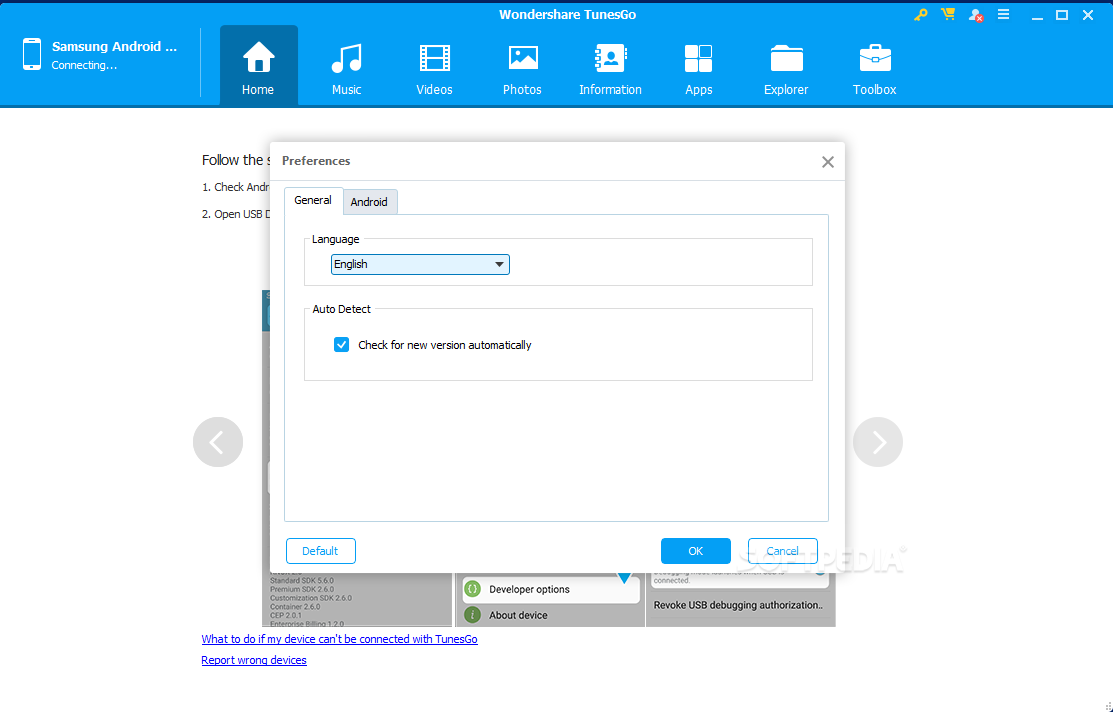This screenshot has height=712, width=1113.
Task: Open the Language dropdown
Action: tap(420, 264)
